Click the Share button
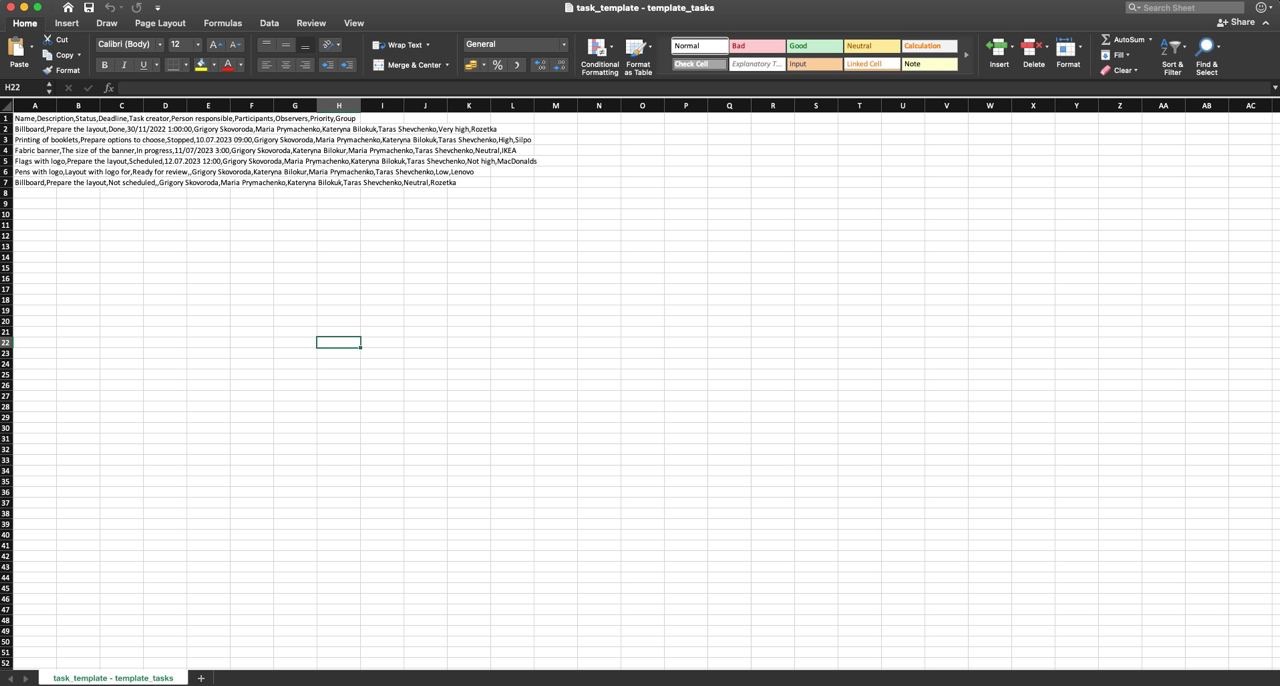The image size is (1280, 686). (1236, 22)
